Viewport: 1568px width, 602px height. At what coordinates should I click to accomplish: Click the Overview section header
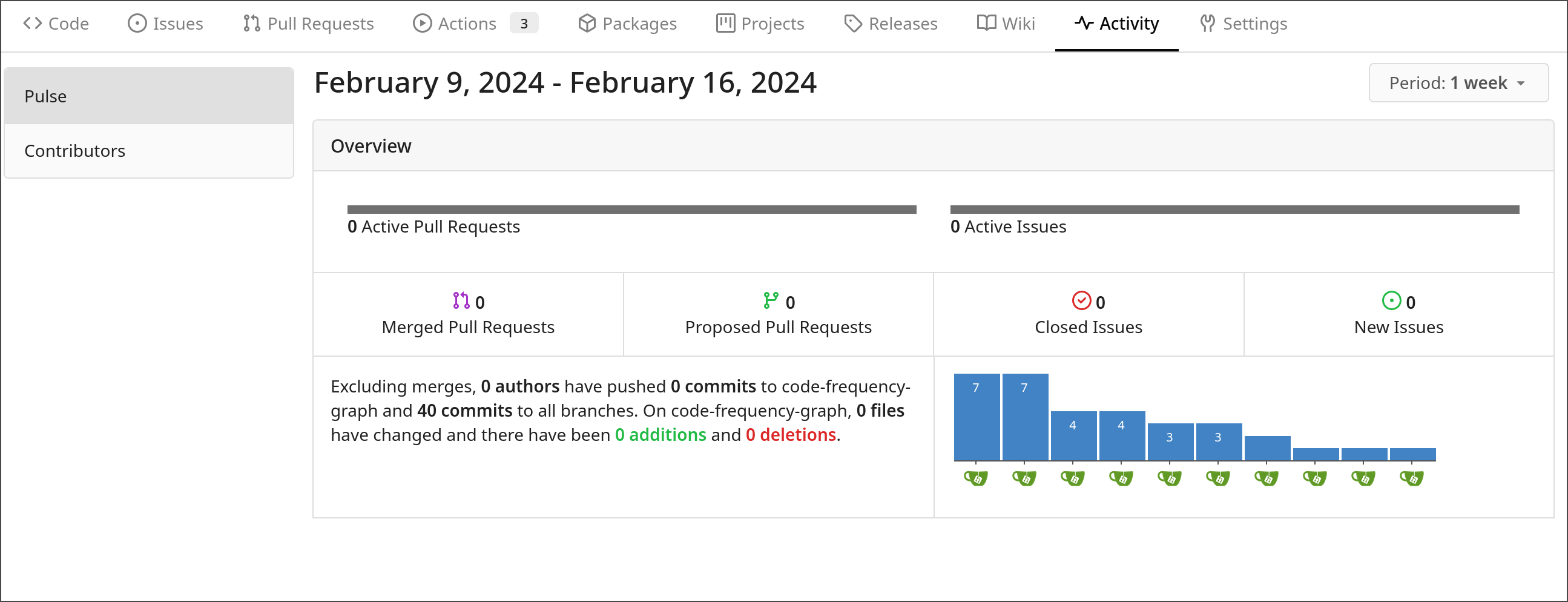click(x=933, y=146)
